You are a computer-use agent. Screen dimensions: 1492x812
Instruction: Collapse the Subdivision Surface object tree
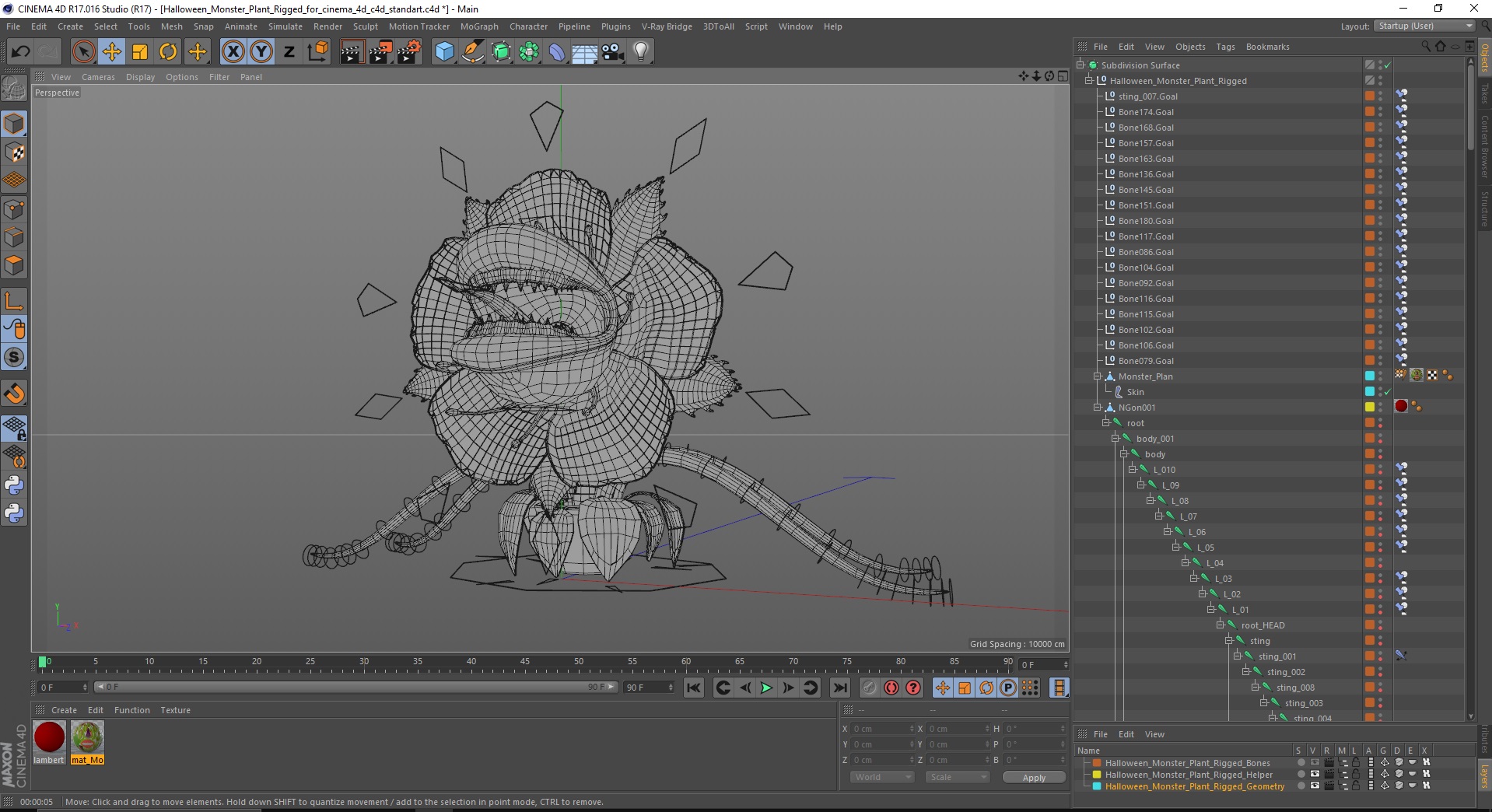pyautogui.click(x=1080, y=65)
